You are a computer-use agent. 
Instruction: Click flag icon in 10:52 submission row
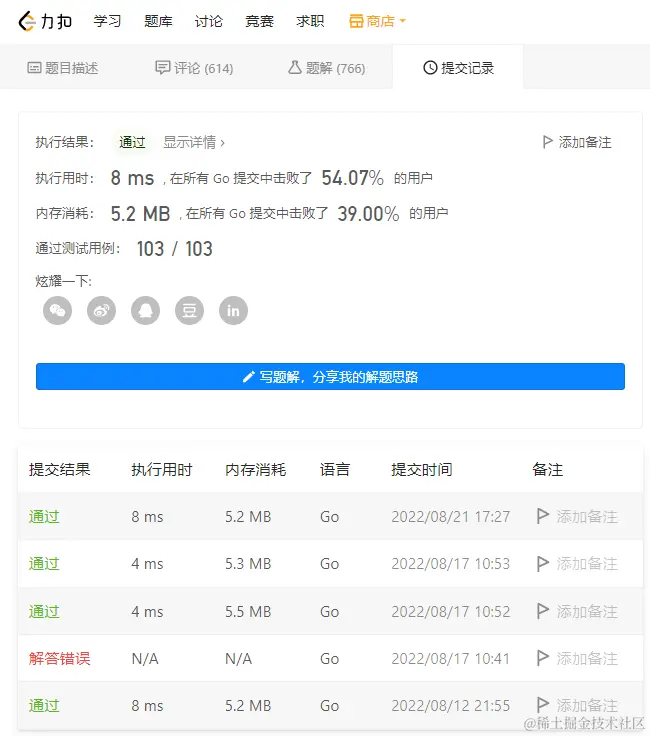pyautogui.click(x=543, y=611)
